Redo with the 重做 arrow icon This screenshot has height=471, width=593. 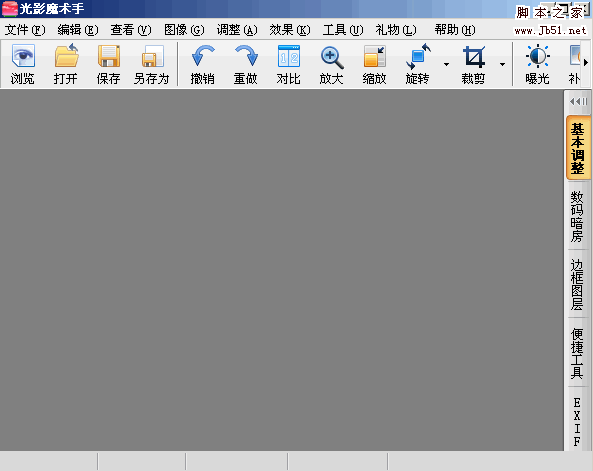click(246, 56)
